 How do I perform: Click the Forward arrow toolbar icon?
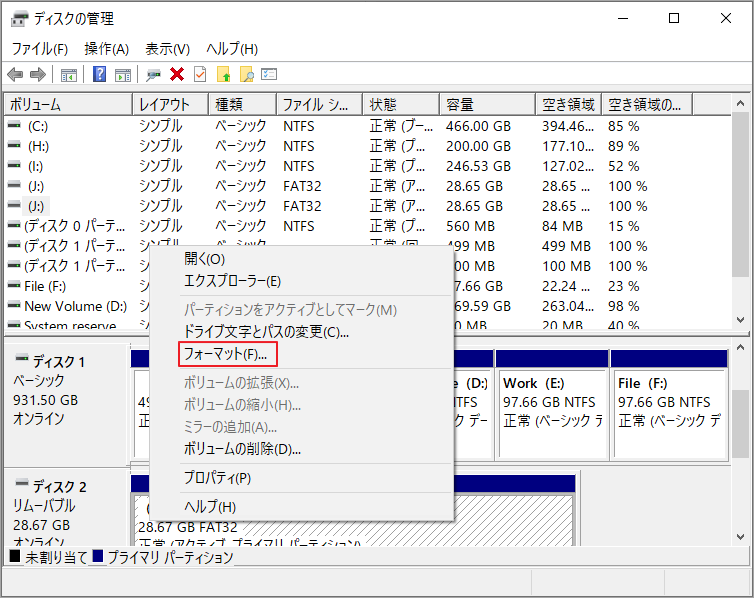38,75
